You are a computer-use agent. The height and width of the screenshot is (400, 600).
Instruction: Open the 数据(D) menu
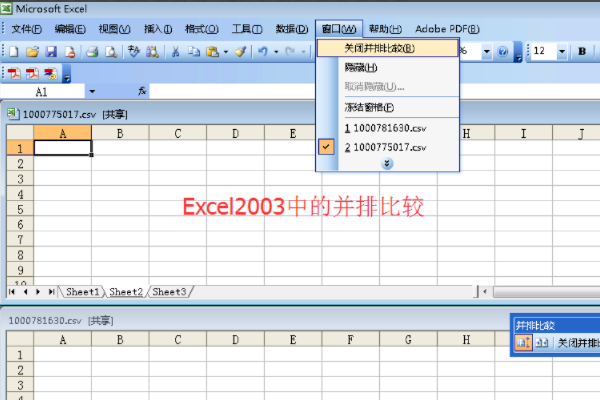292,29
